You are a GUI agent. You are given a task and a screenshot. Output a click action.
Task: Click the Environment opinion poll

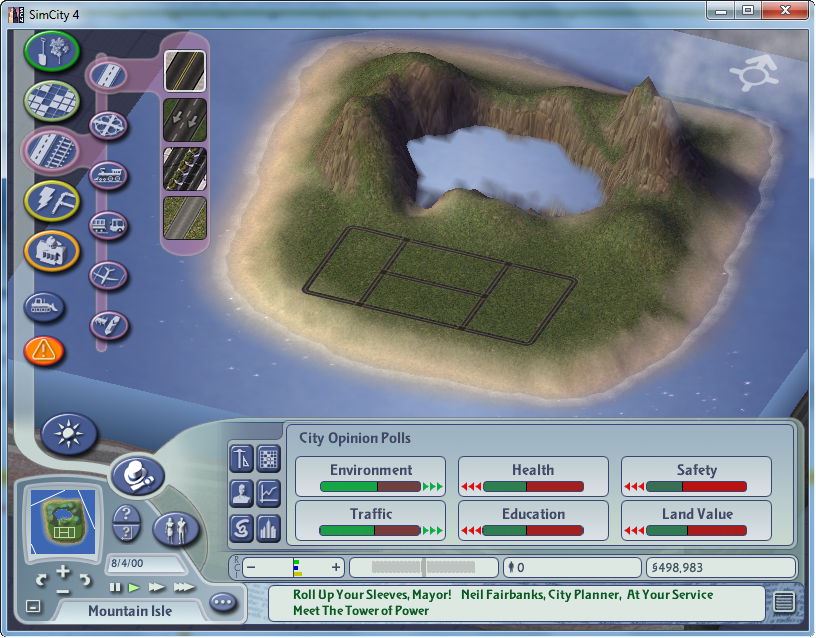(371, 477)
